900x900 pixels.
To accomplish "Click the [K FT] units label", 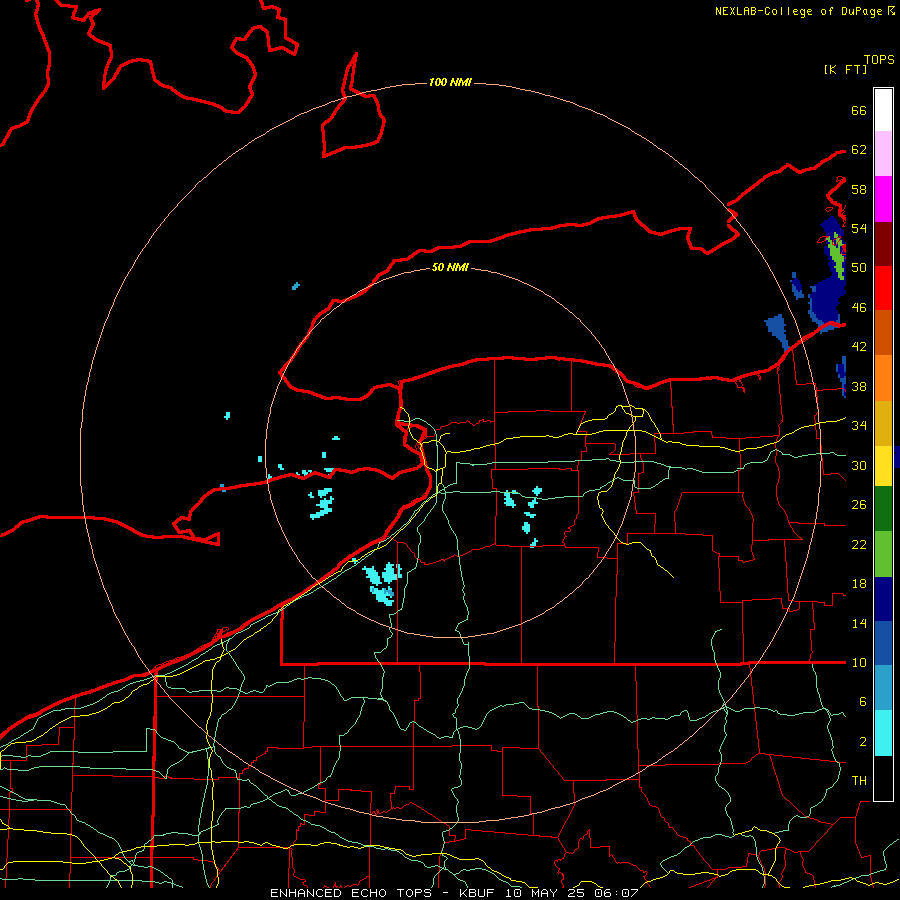I will (x=845, y=69).
